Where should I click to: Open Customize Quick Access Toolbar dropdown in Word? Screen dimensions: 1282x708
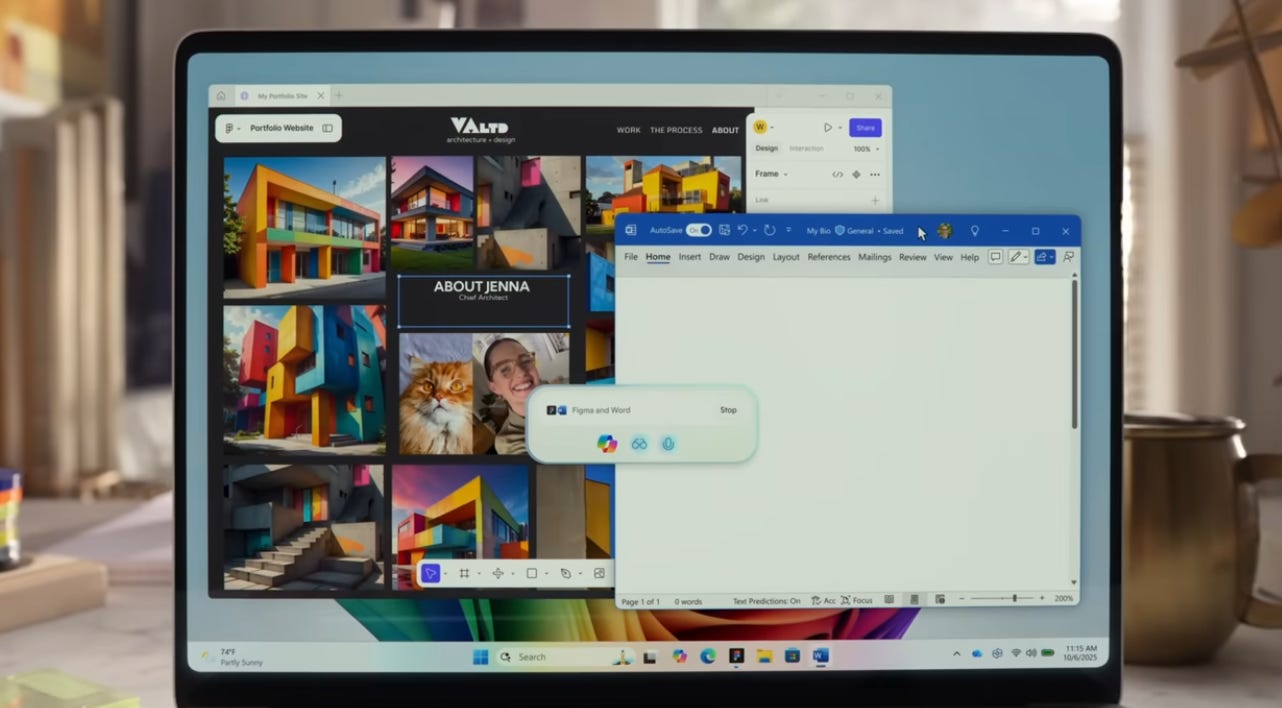[788, 230]
